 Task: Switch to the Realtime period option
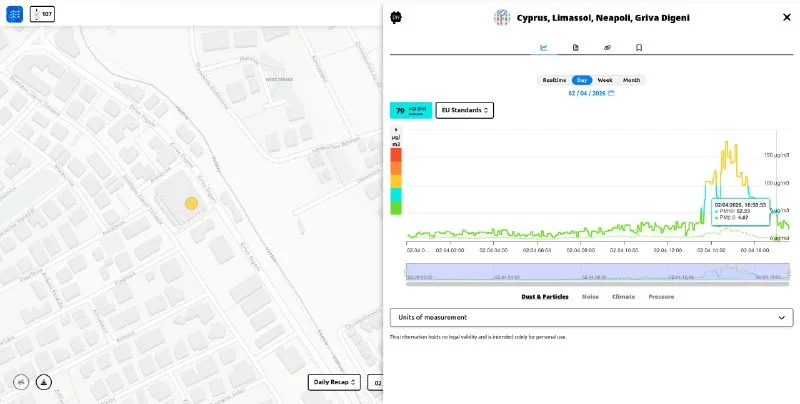point(554,80)
